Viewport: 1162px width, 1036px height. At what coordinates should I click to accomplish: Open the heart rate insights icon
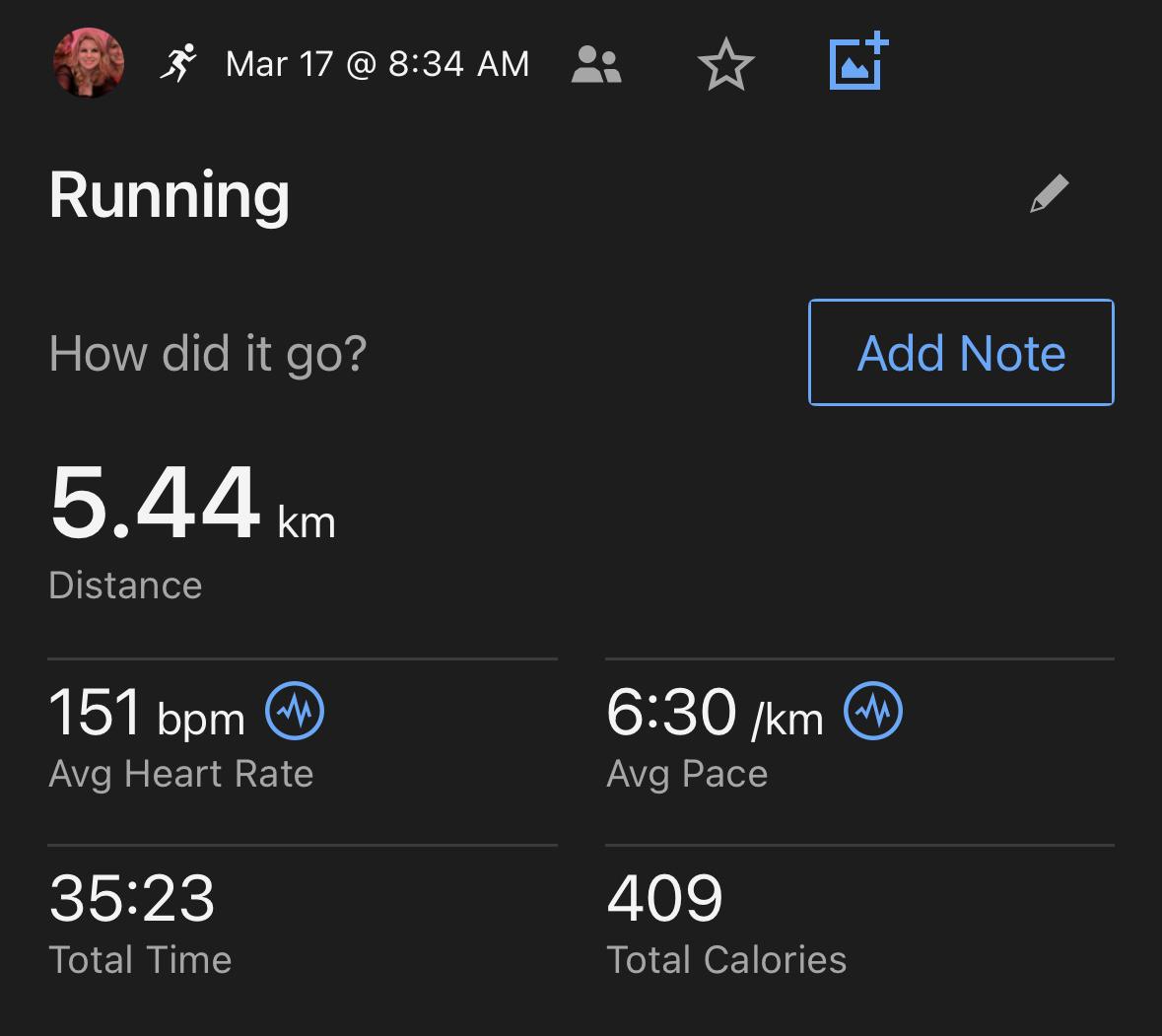click(x=295, y=712)
